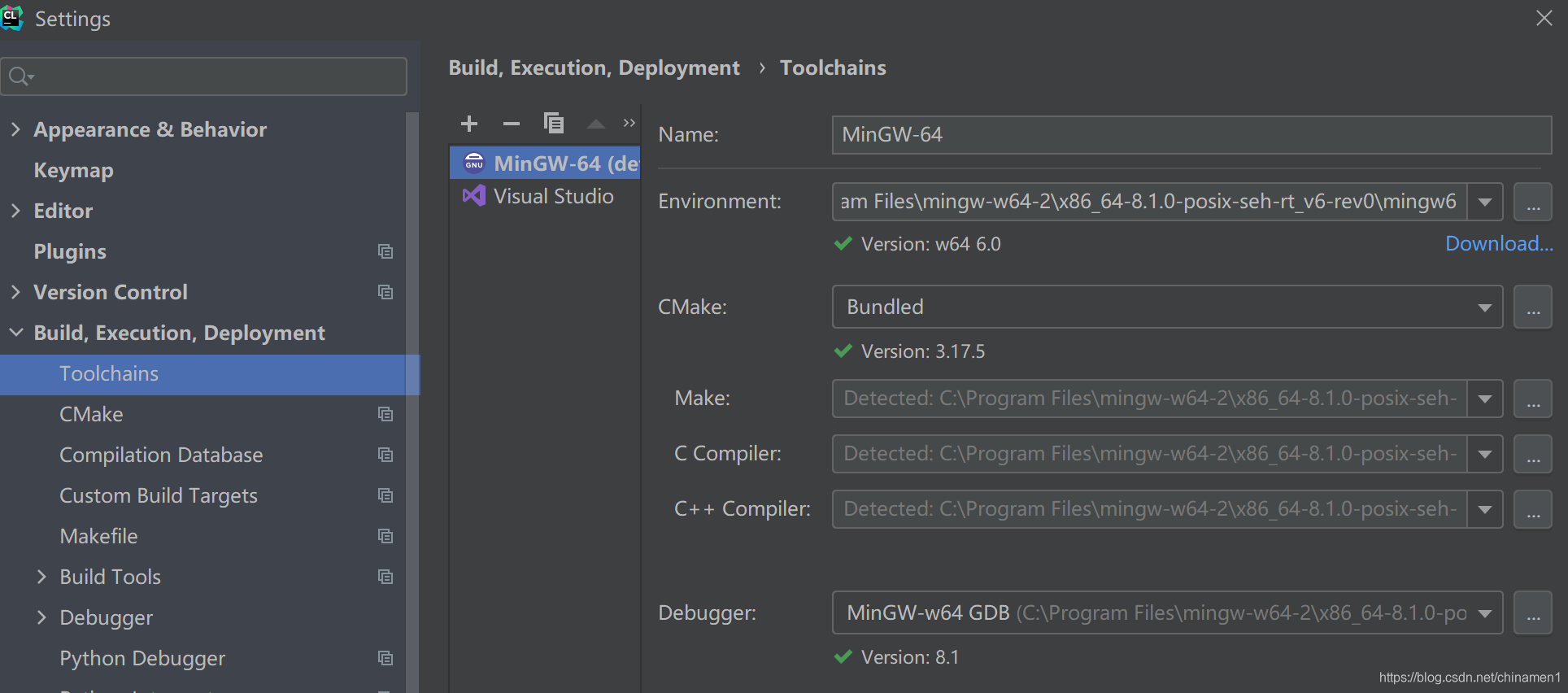Open C++ Compiler dropdown
Image resolution: width=1568 pixels, height=693 pixels.
[x=1485, y=509]
